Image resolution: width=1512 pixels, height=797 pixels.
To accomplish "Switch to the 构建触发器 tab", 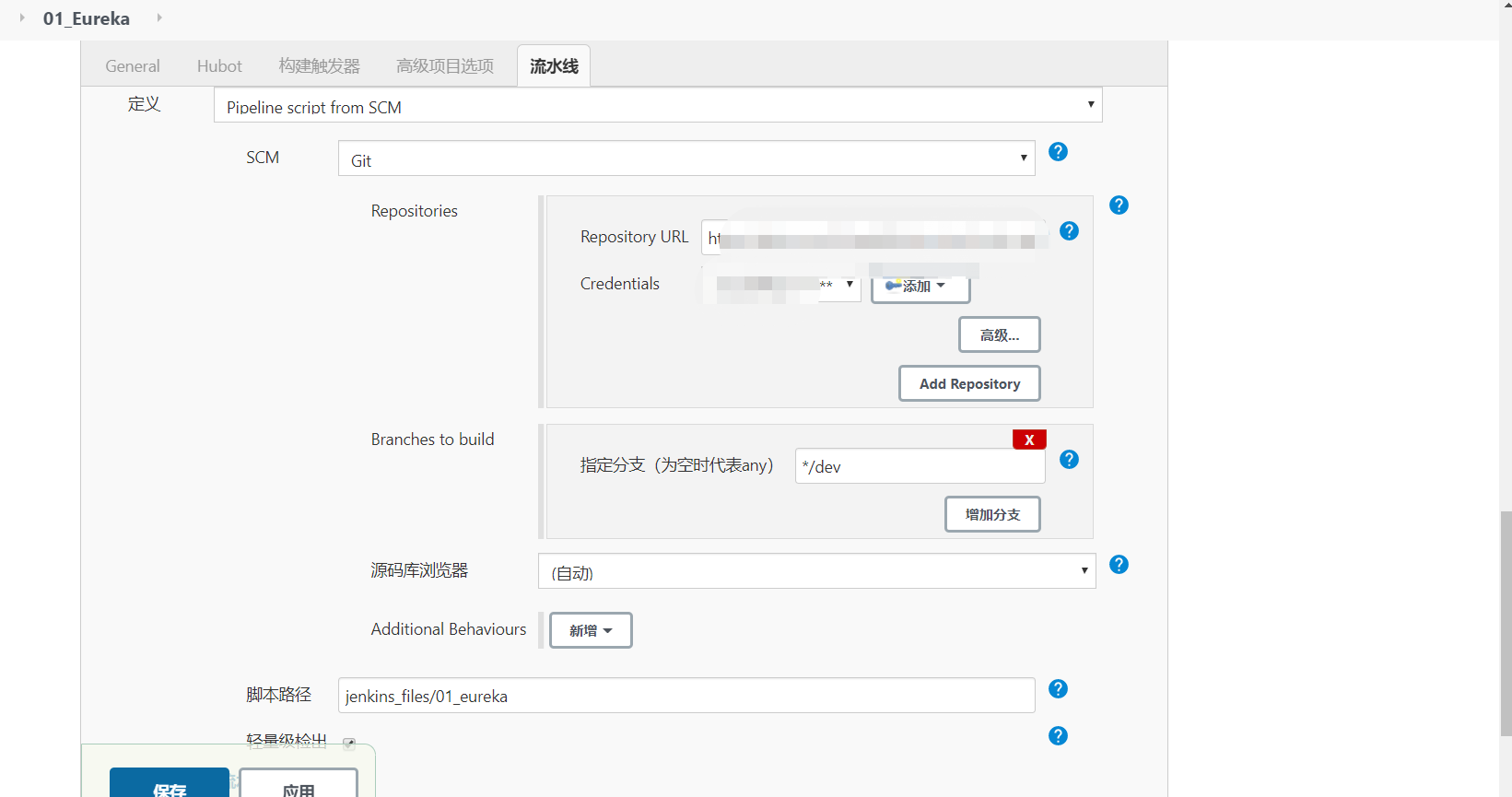I will (320, 66).
